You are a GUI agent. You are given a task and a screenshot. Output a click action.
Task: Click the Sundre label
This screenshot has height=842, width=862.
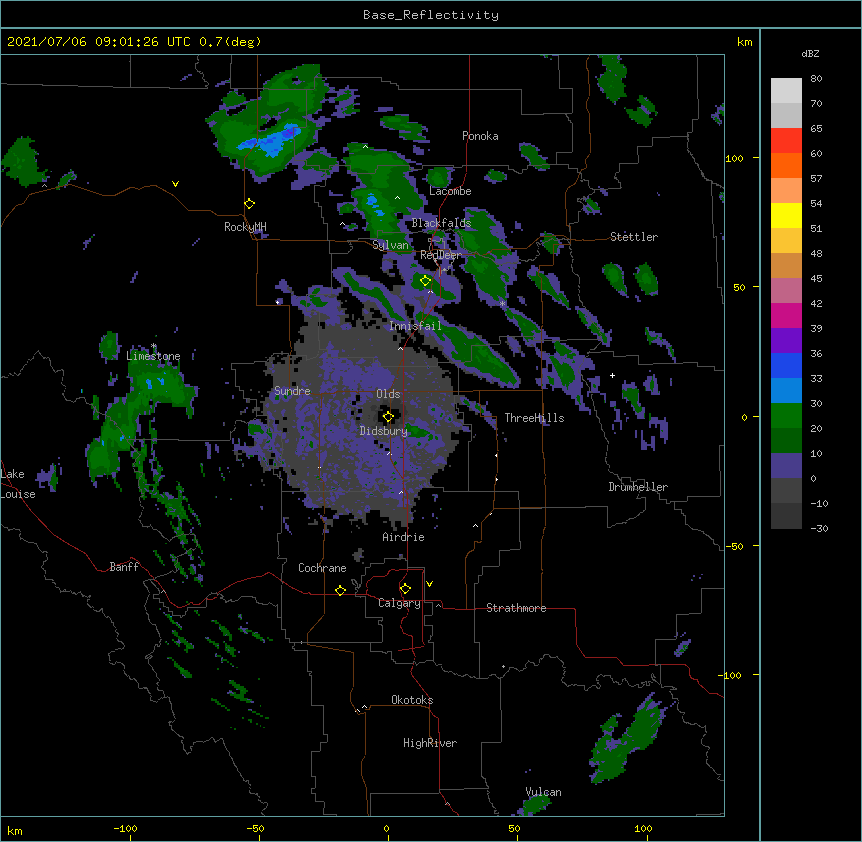click(292, 391)
